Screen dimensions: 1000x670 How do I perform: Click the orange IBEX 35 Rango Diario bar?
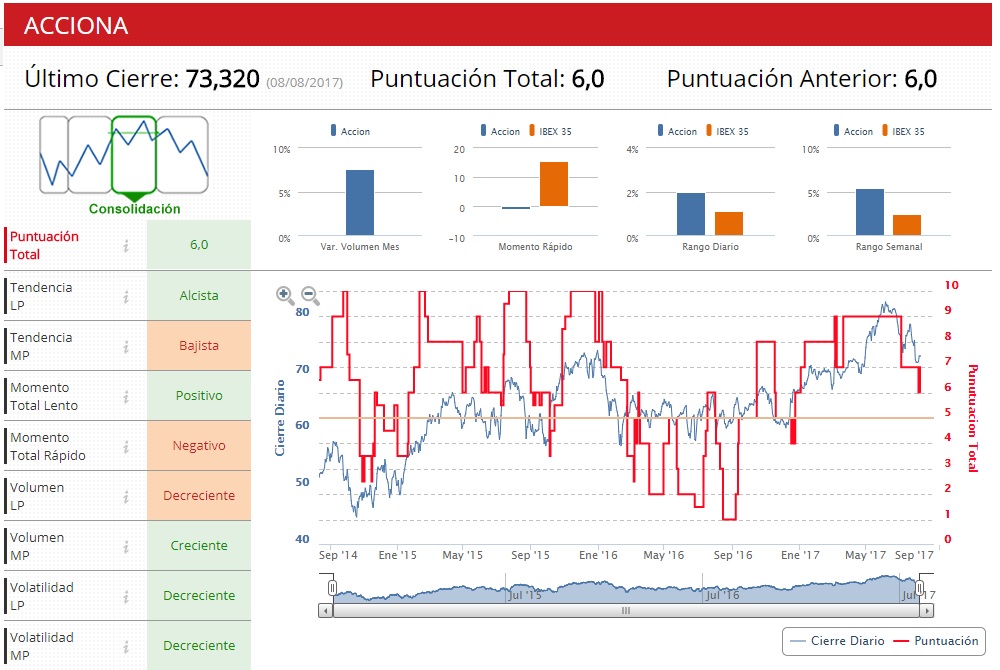click(729, 224)
